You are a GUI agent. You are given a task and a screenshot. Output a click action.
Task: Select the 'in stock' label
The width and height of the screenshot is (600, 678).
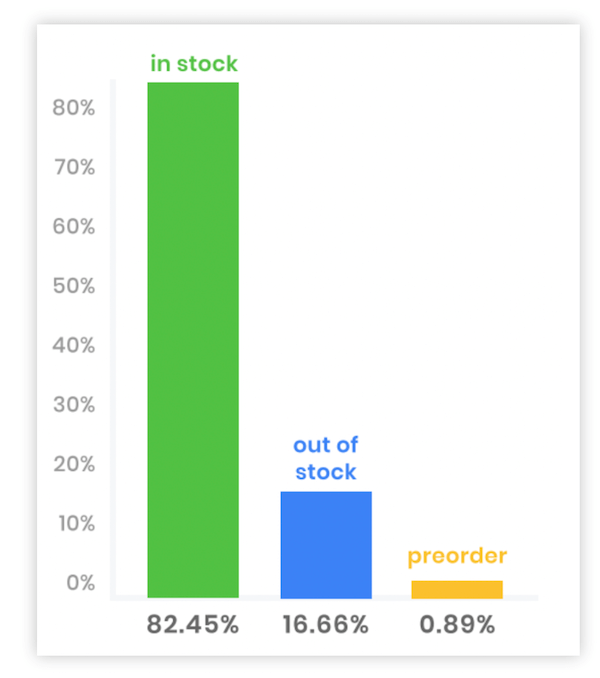(x=194, y=64)
